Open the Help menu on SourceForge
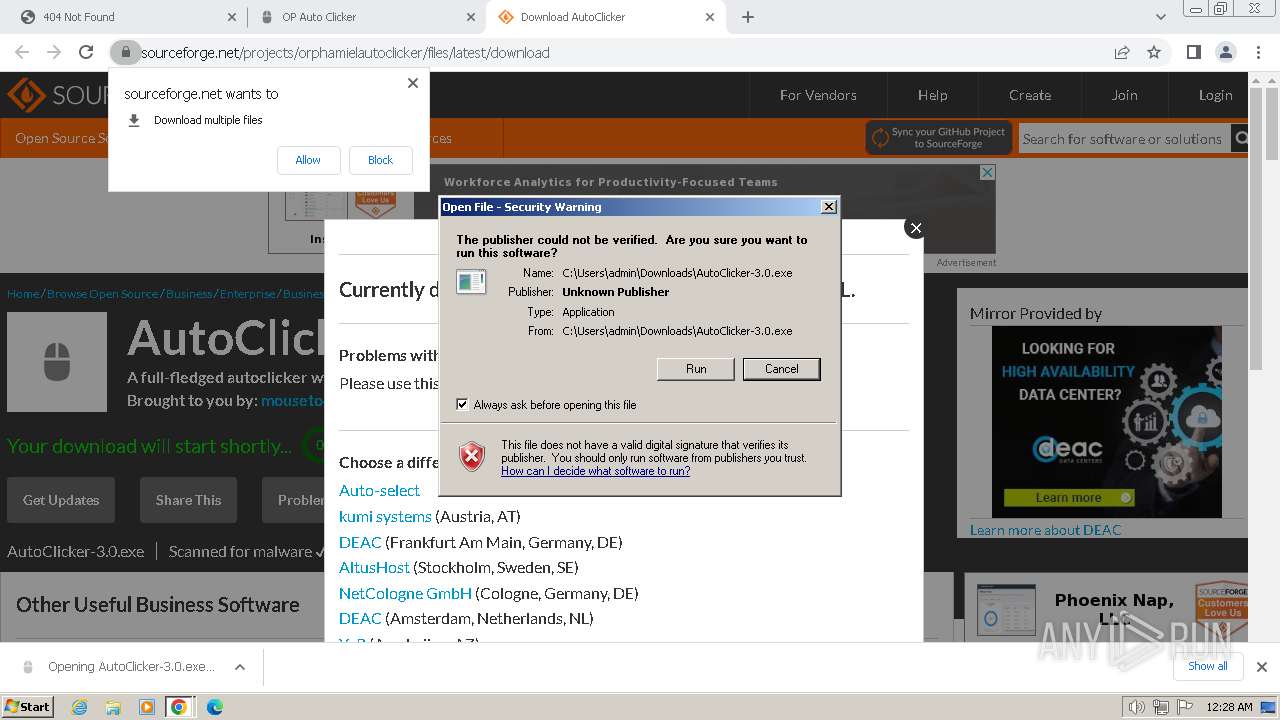Viewport: 1280px width, 720px height. tap(932, 95)
